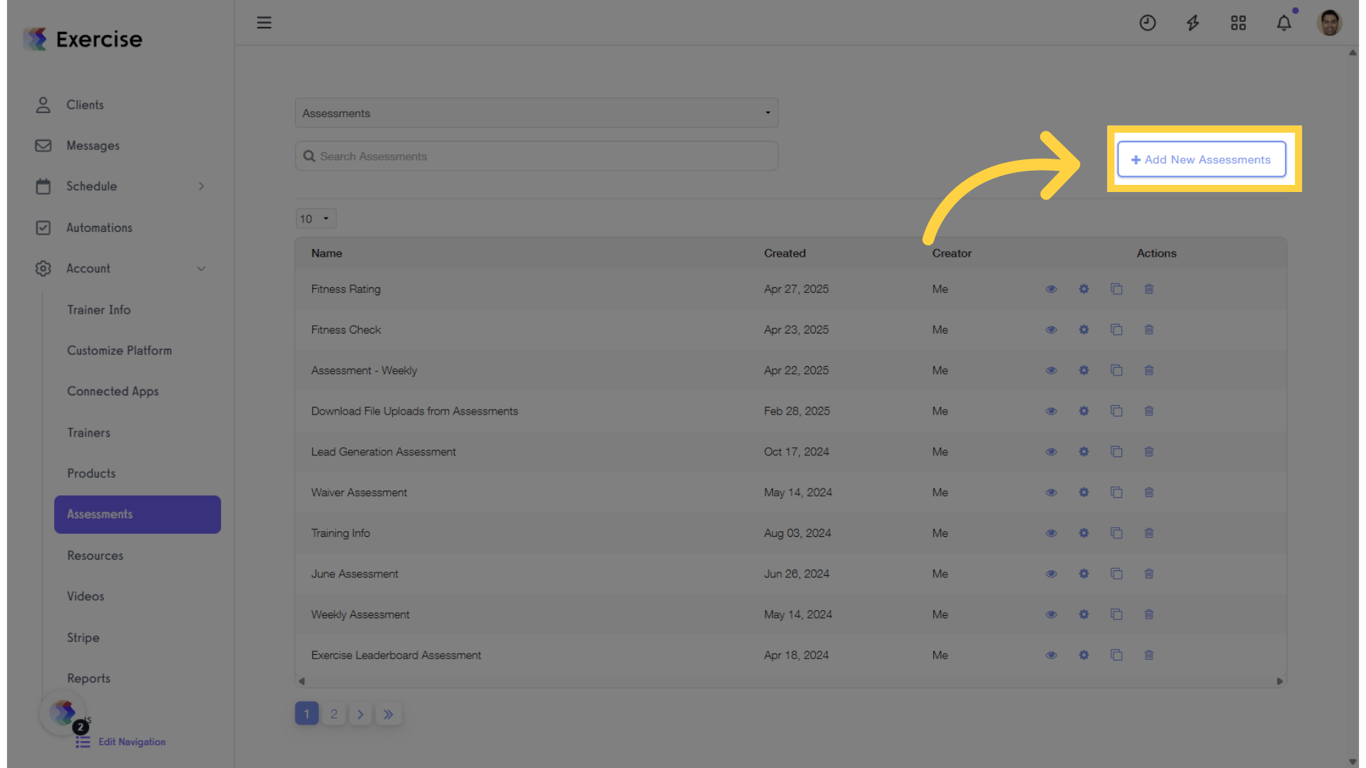Delete the Fitness Rating assessment
This screenshot has width=1366, height=768.
point(1149,289)
